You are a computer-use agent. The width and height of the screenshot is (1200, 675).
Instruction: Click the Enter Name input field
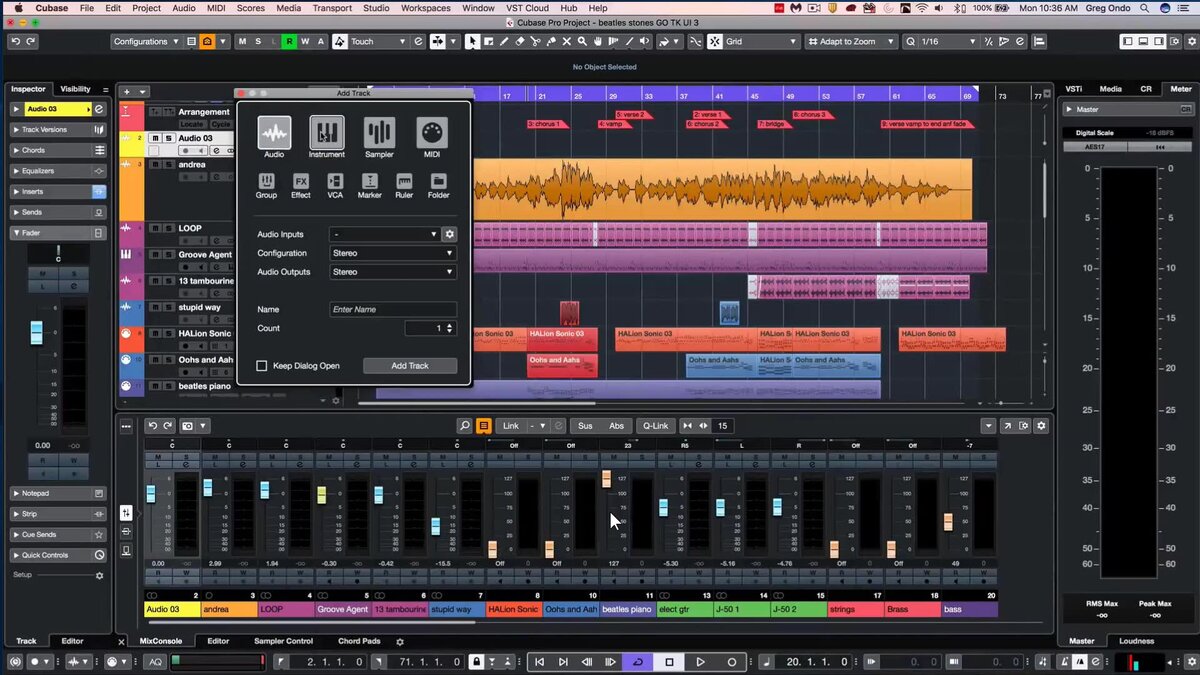tap(393, 310)
